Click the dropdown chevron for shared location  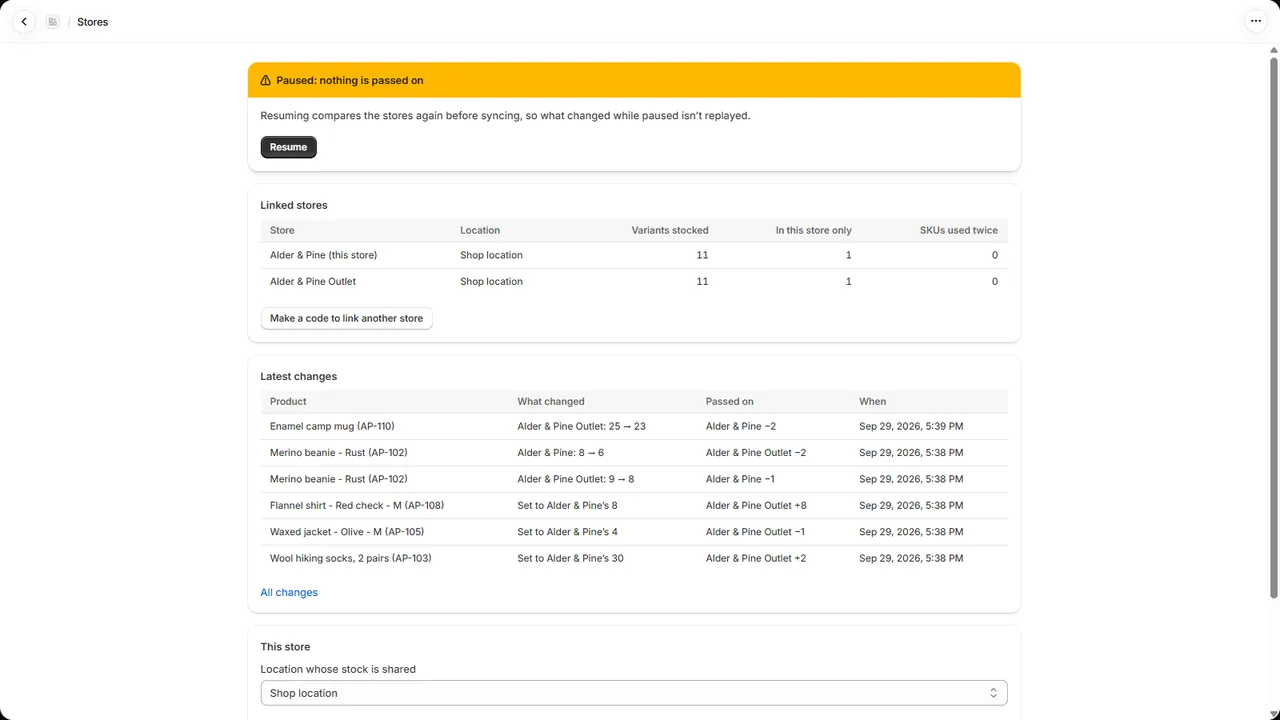[993, 693]
